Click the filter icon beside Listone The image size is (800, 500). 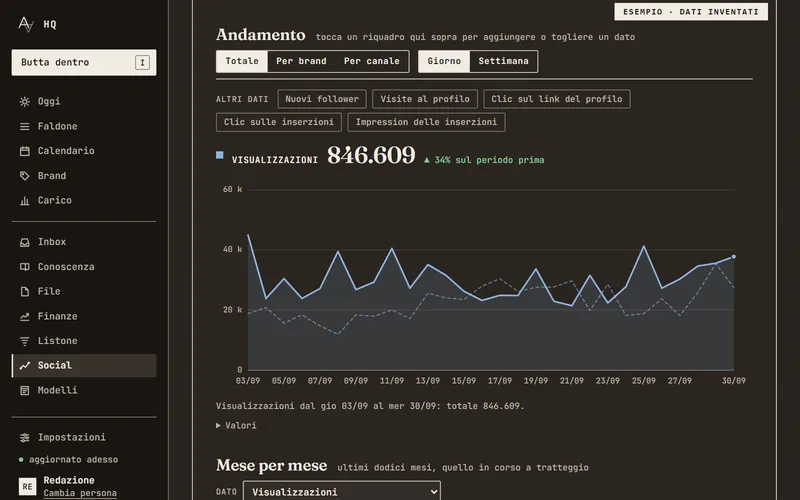click(x=24, y=341)
